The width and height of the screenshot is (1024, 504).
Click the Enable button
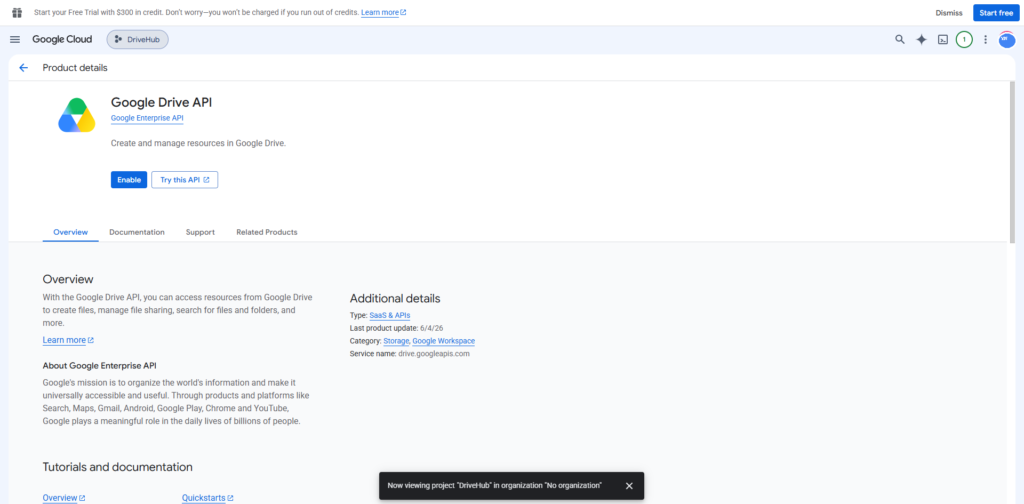pyautogui.click(x=129, y=180)
